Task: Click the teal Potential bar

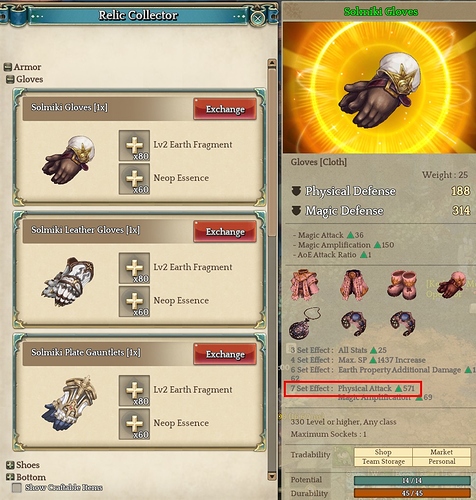Action: coord(412,480)
